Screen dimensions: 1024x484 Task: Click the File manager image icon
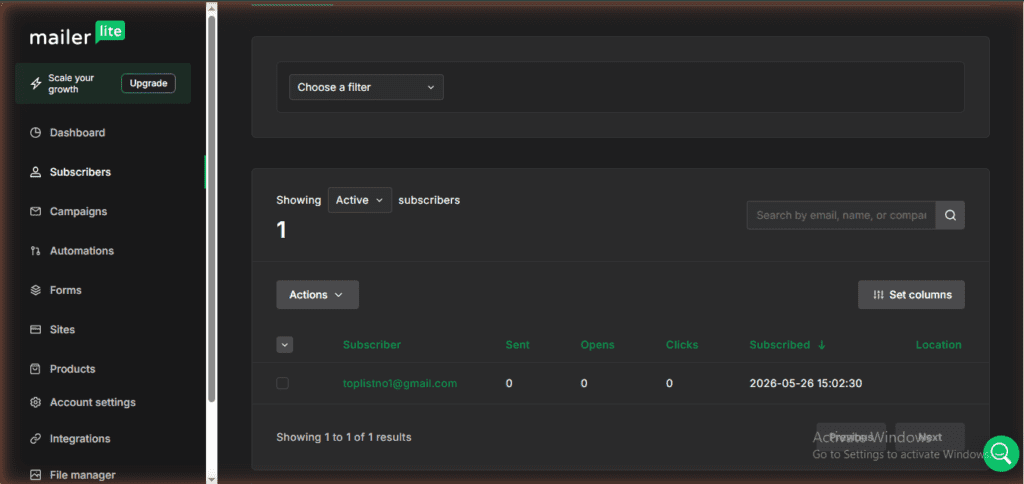click(x=36, y=475)
